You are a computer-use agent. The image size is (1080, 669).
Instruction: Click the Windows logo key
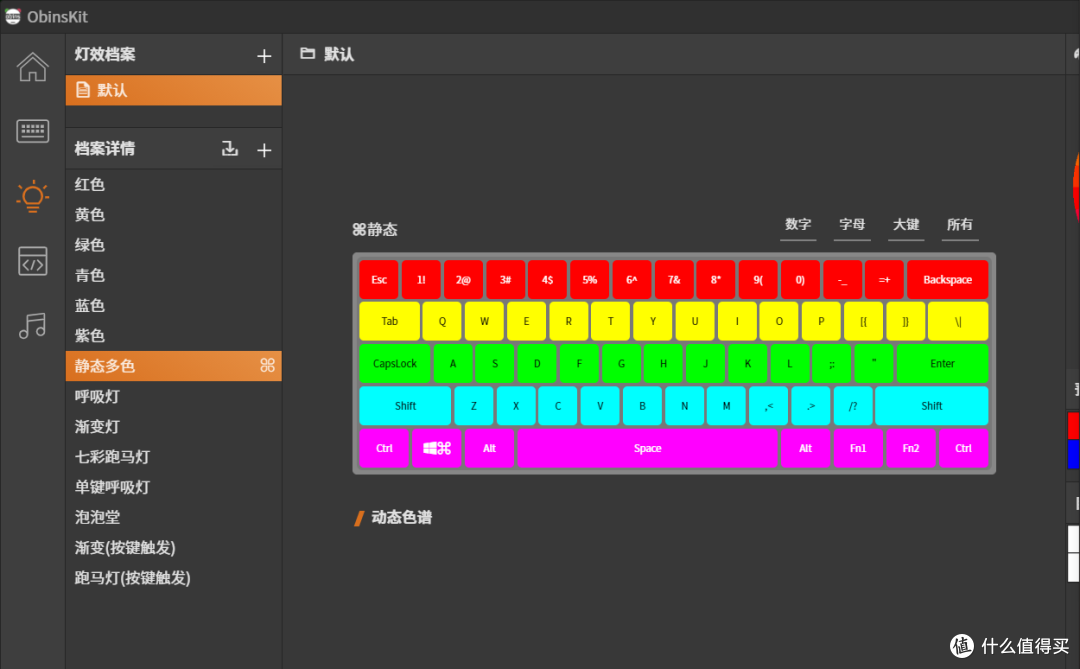click(x=437, y=448)
